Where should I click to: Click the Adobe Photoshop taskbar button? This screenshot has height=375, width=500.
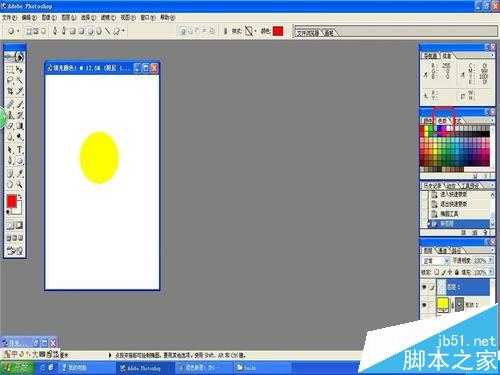click(x=144, y=368)
